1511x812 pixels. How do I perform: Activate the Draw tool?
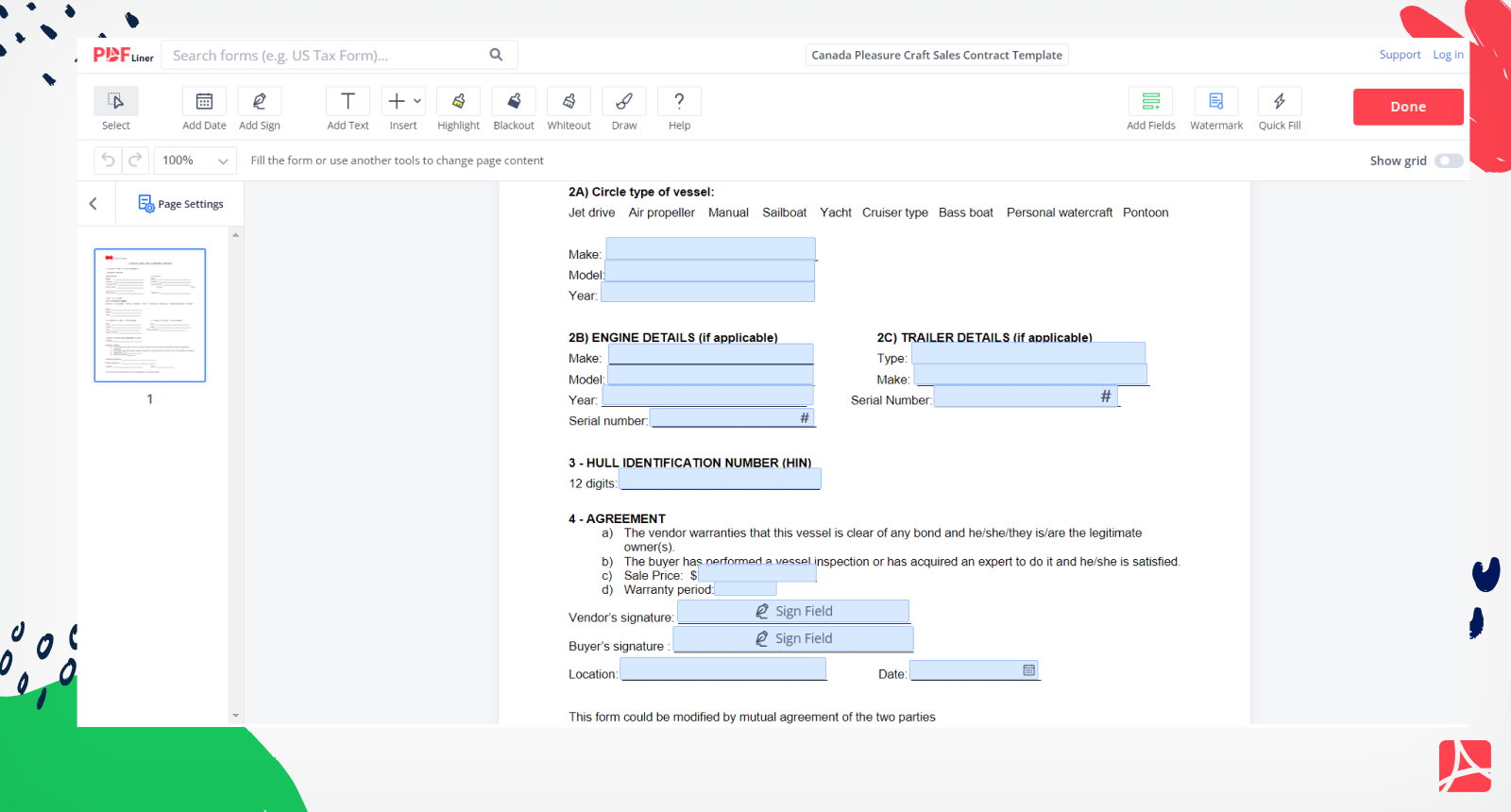(x=624, y=109)
